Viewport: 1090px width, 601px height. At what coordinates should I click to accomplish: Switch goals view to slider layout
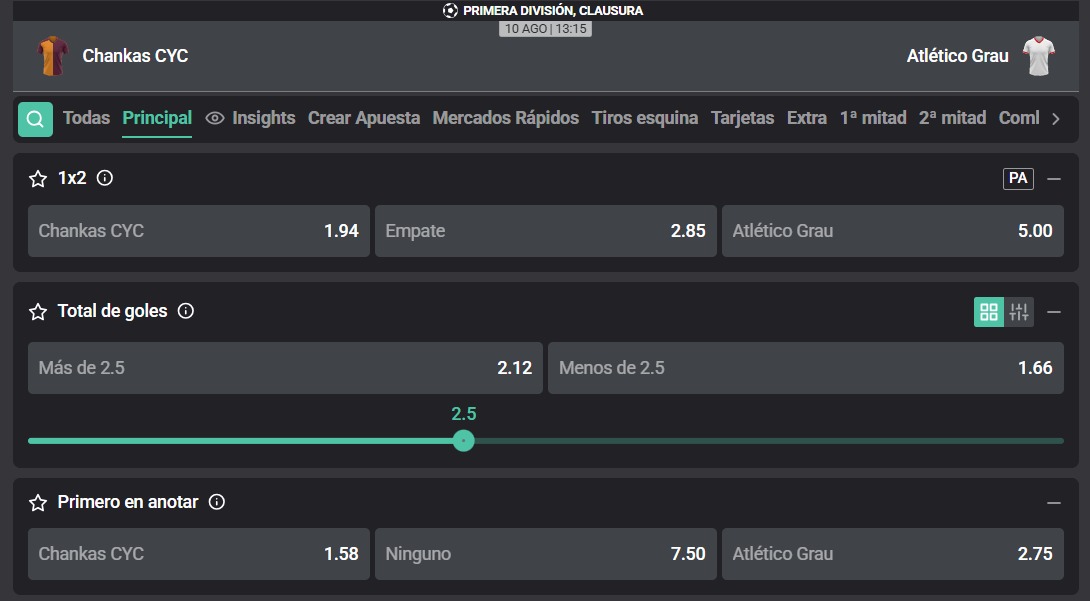tap(1019, 312)
